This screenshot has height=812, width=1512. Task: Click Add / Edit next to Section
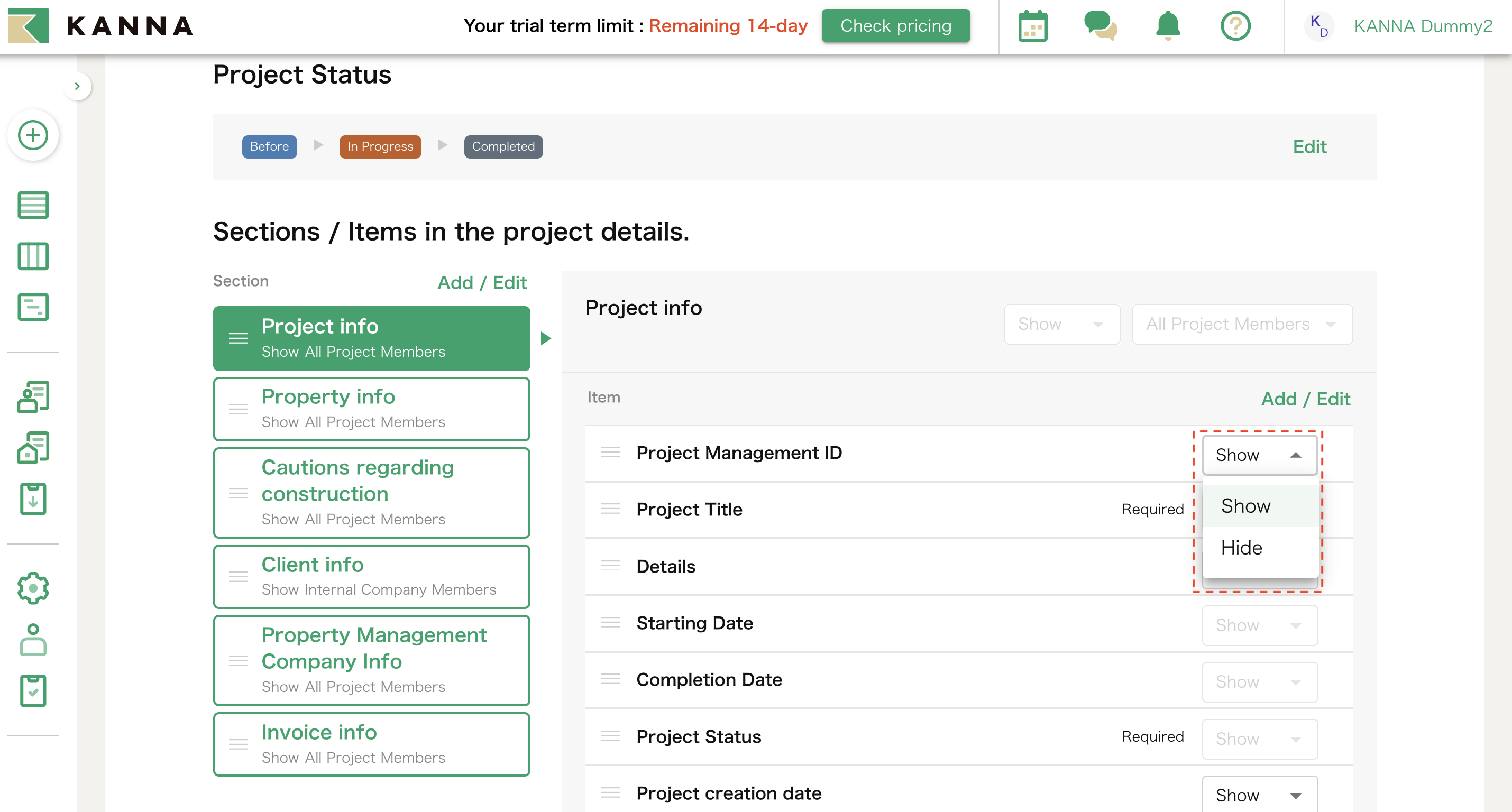tap(481, 283)
